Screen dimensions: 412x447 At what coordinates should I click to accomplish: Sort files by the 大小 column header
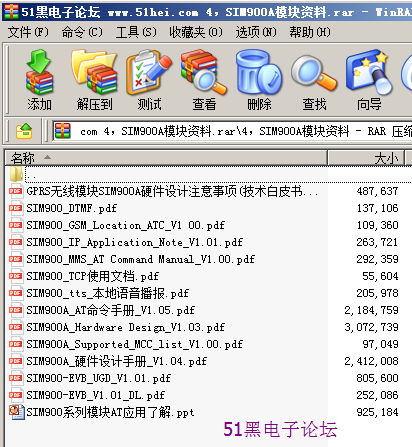(x=366, y=158)
